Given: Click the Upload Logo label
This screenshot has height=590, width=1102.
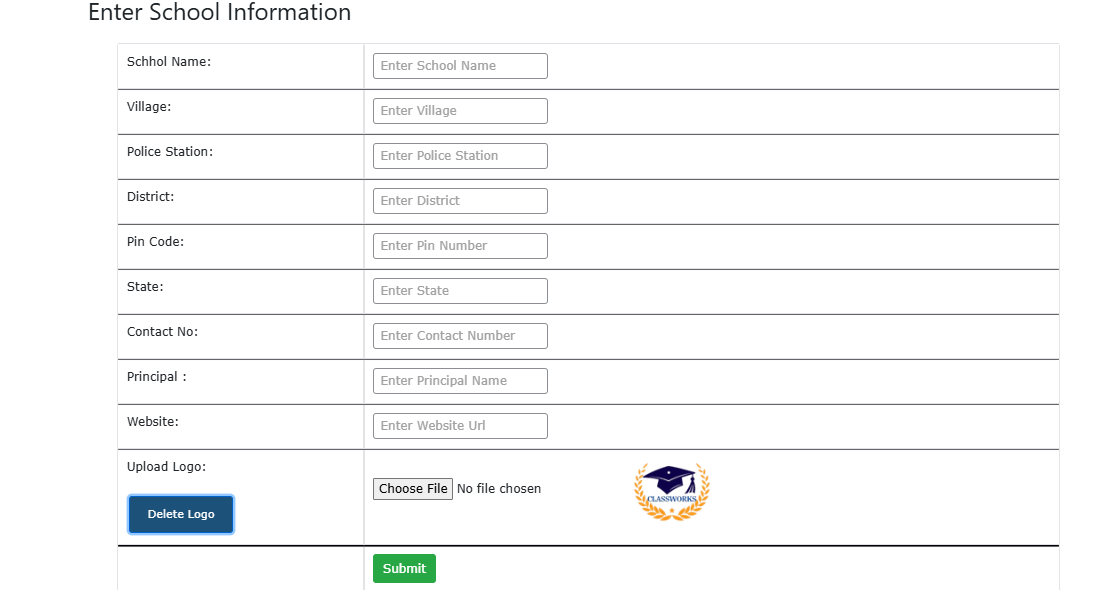Looking at the screenshot, I should [167, 467].
